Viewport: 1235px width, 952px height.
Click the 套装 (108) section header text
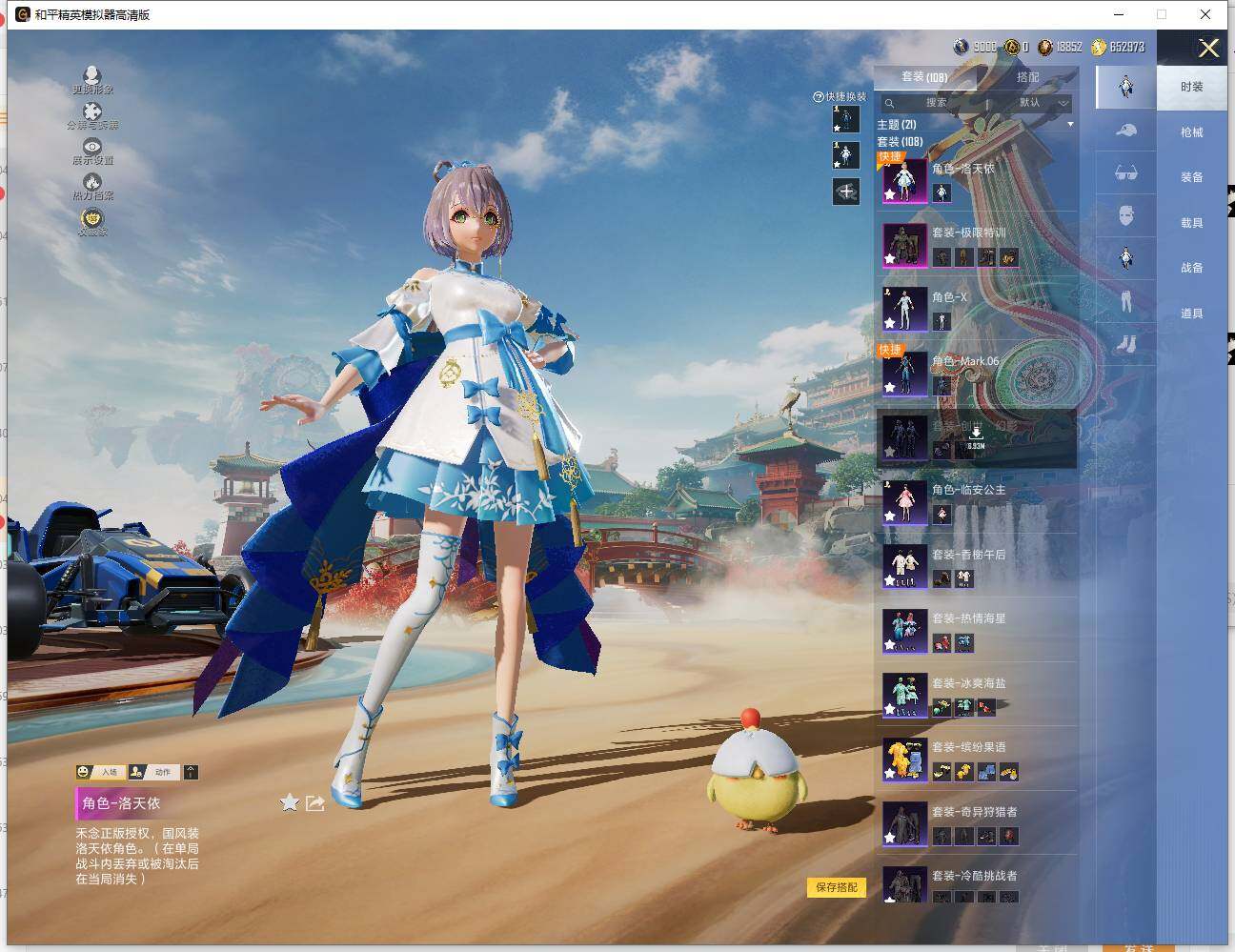(900, 142)
